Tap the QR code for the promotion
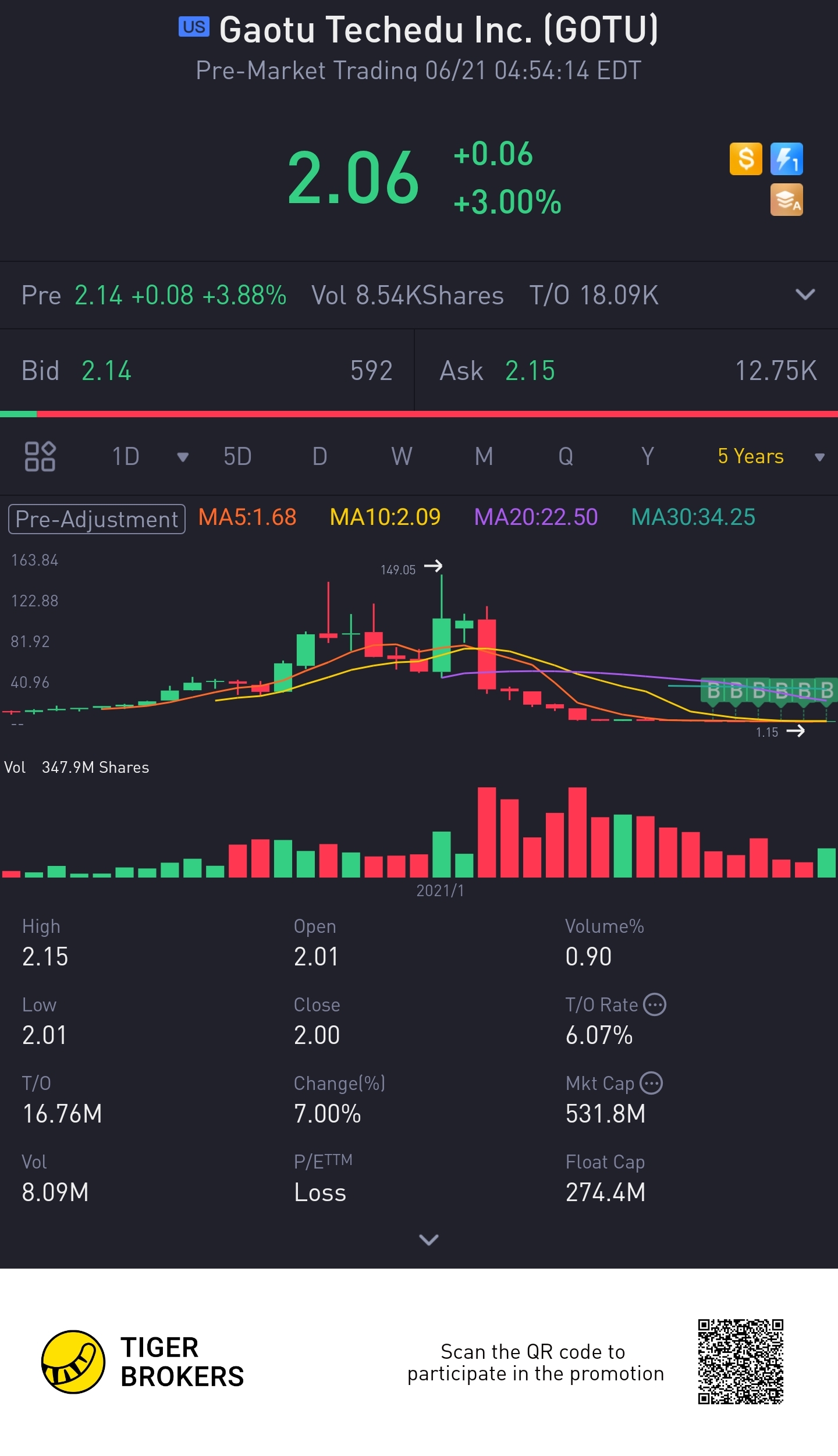Image resolution: width=838 pixels, height=1456 pixels. (741, 1362)
